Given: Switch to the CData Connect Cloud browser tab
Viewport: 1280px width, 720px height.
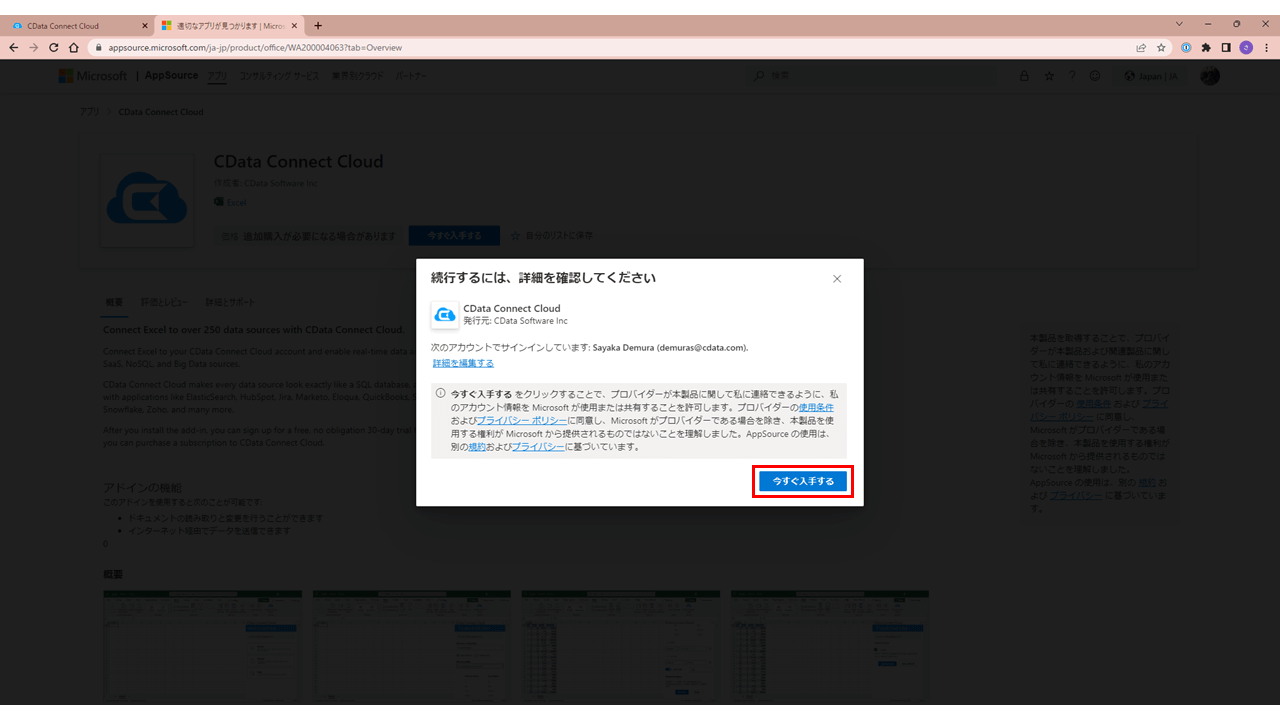Looking at the screenshot, I should coord(75,25).
